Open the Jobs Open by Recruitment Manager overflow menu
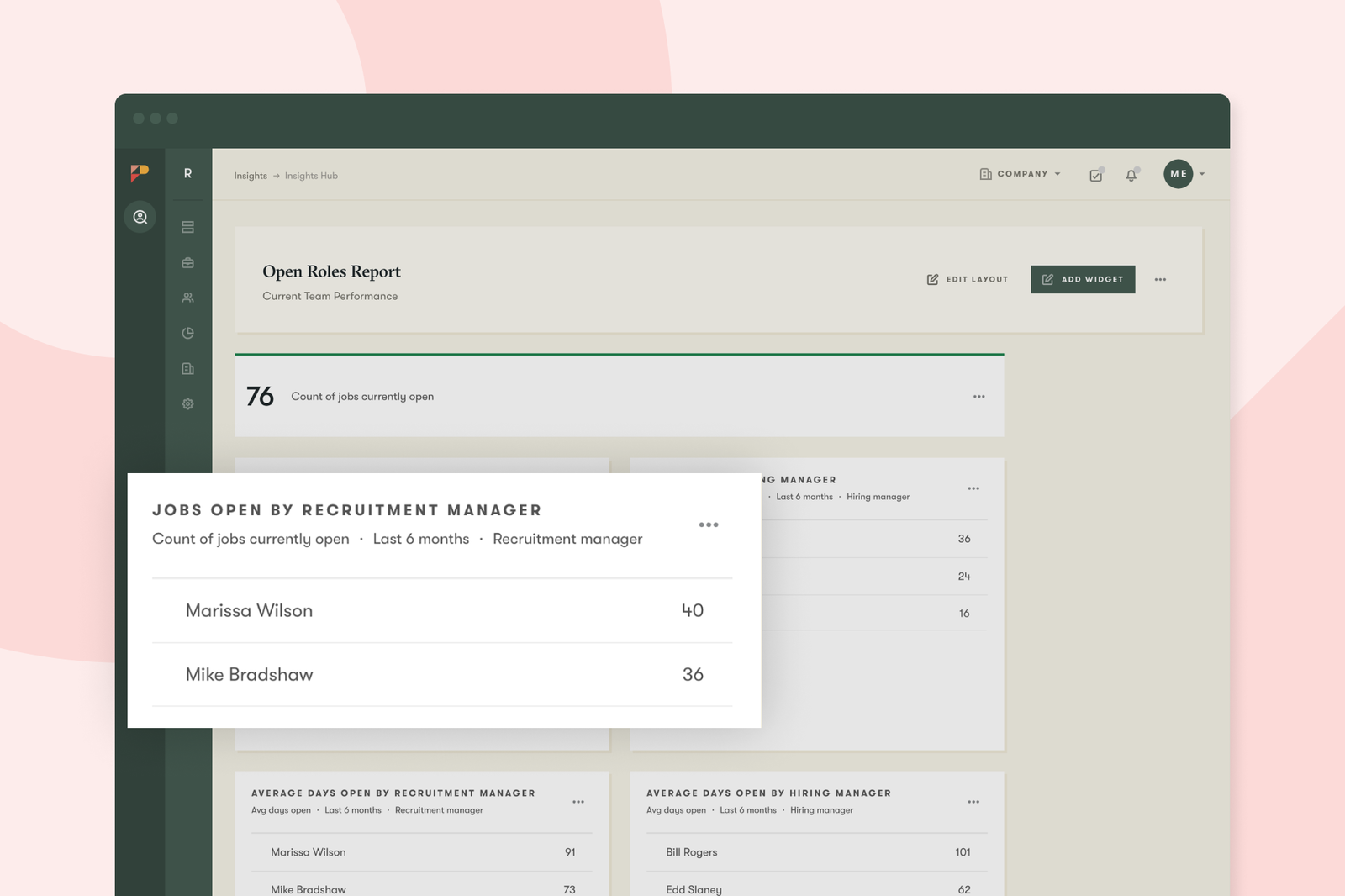Screen dimensions: 1345x896 click(x=709, y=524)
